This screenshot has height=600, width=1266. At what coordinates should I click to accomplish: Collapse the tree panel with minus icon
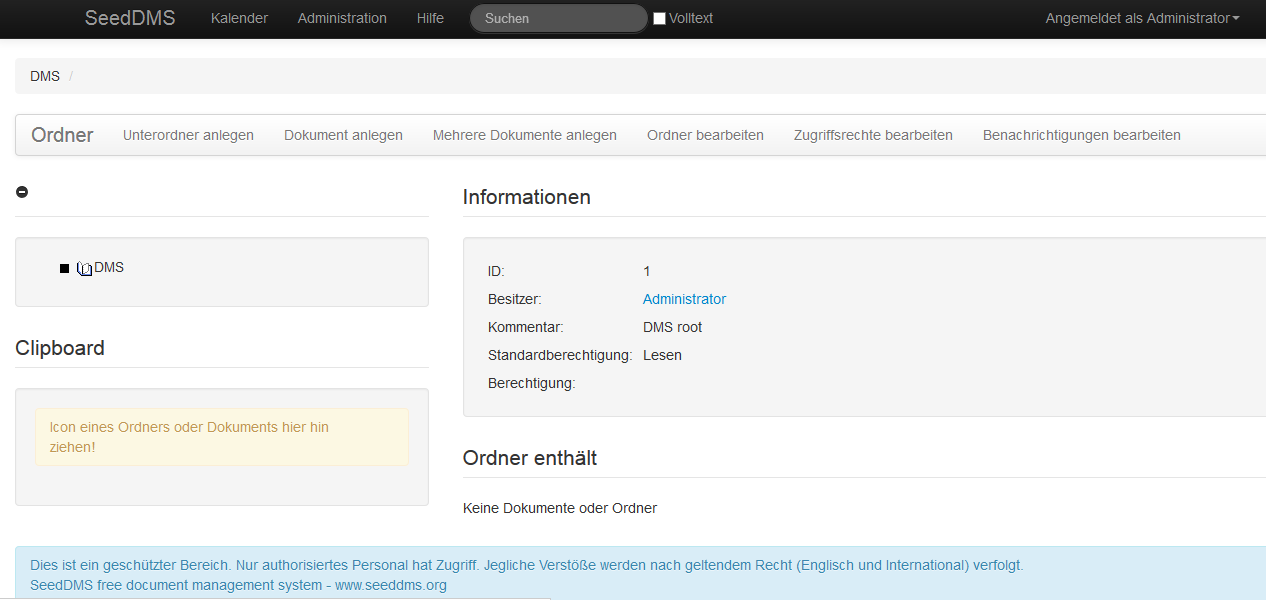(22, 192)
